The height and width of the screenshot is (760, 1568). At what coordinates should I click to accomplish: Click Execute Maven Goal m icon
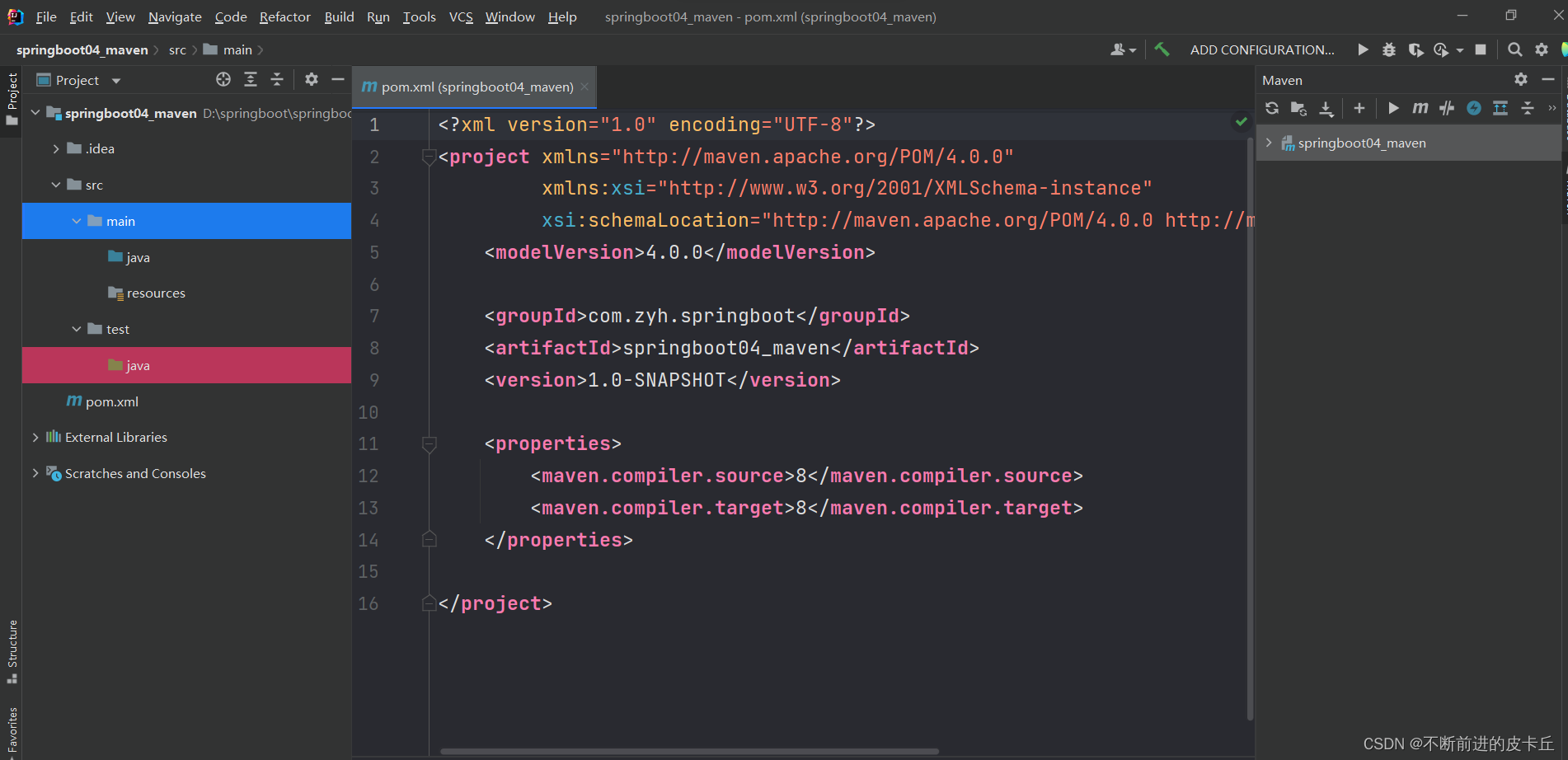pyautogui.click(x=1420, y=108)
